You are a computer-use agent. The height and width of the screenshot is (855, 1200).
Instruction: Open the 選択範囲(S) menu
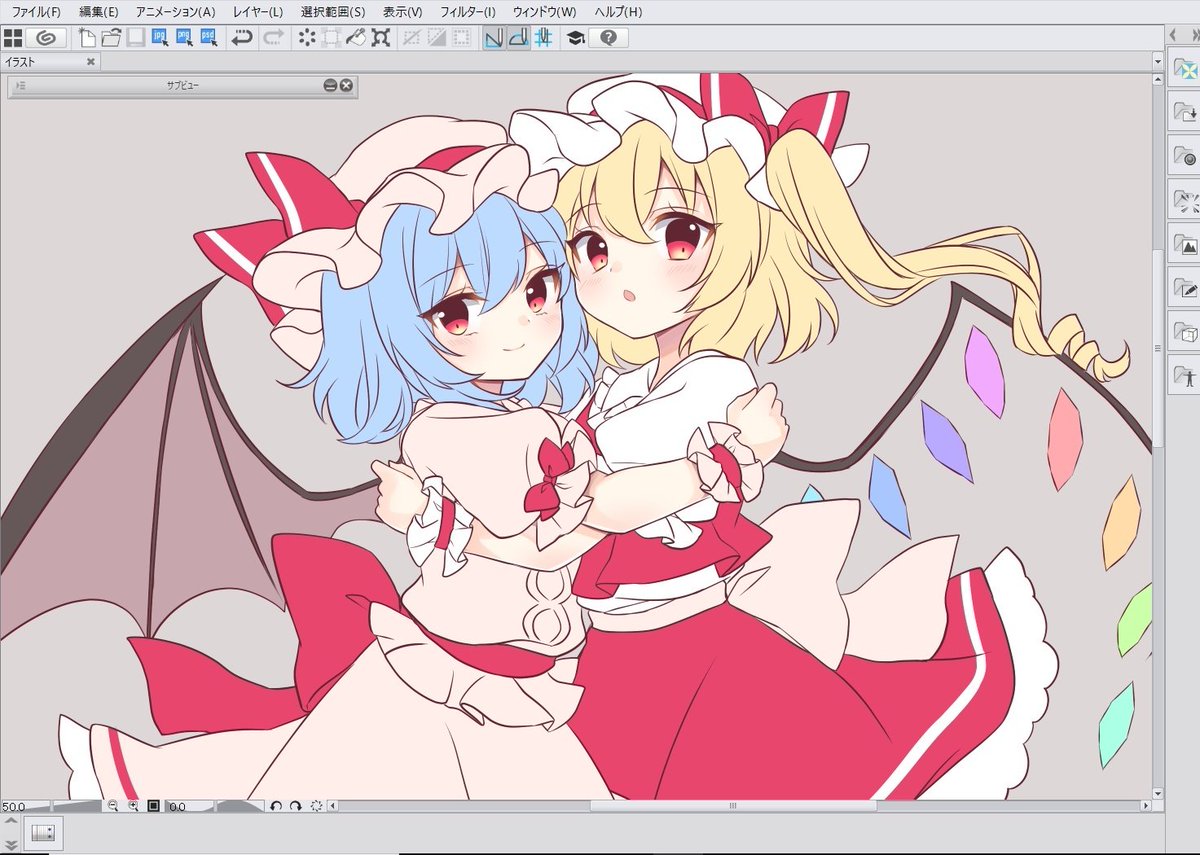click(x=333, y=12)
